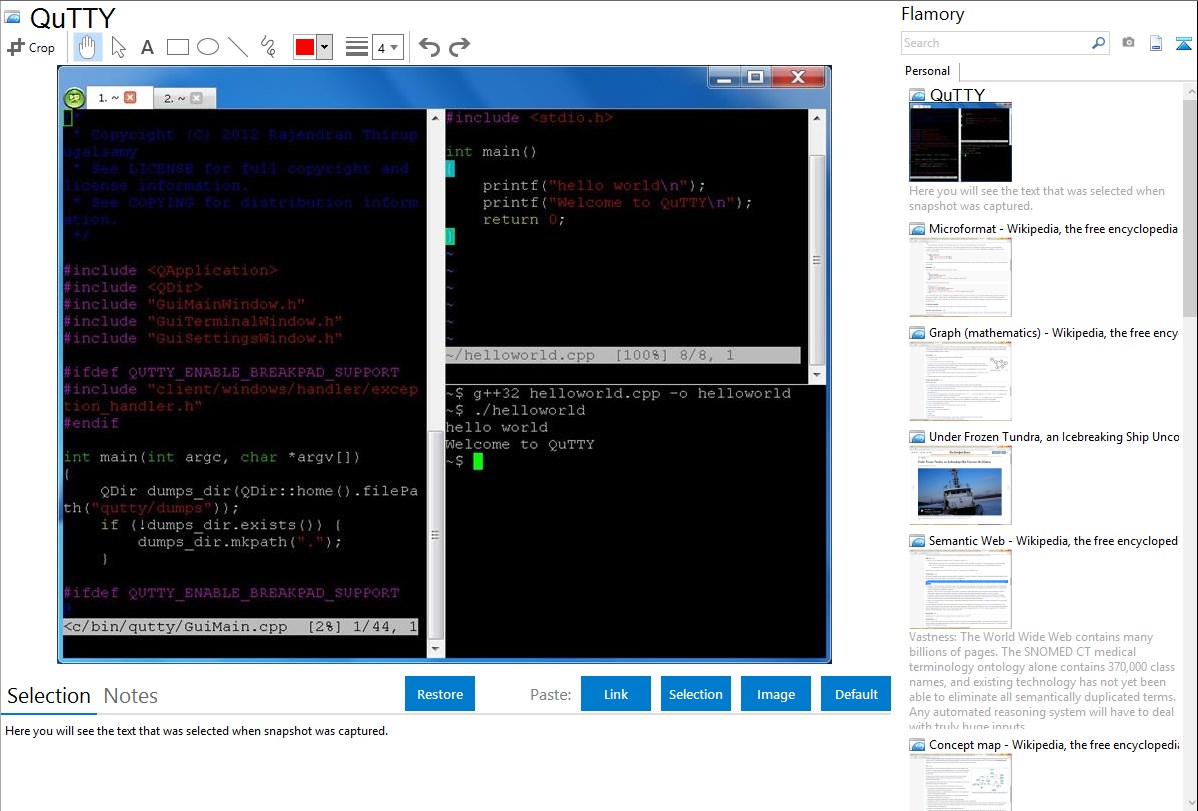Open the line width dropdown showing 4
1198x811 pixels.
point(387,47)
